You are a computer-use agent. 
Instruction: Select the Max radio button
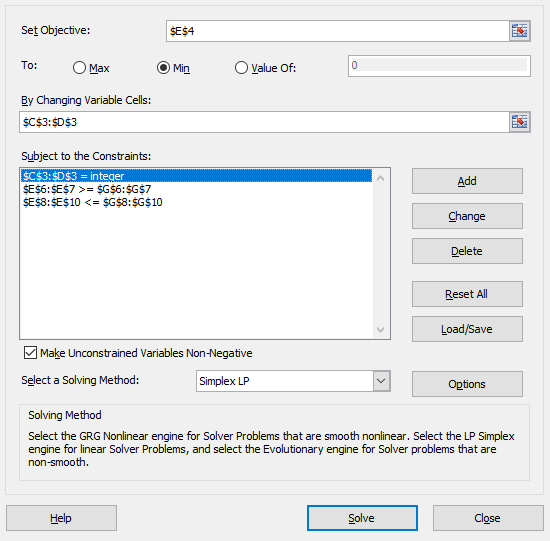click(79, 67)
